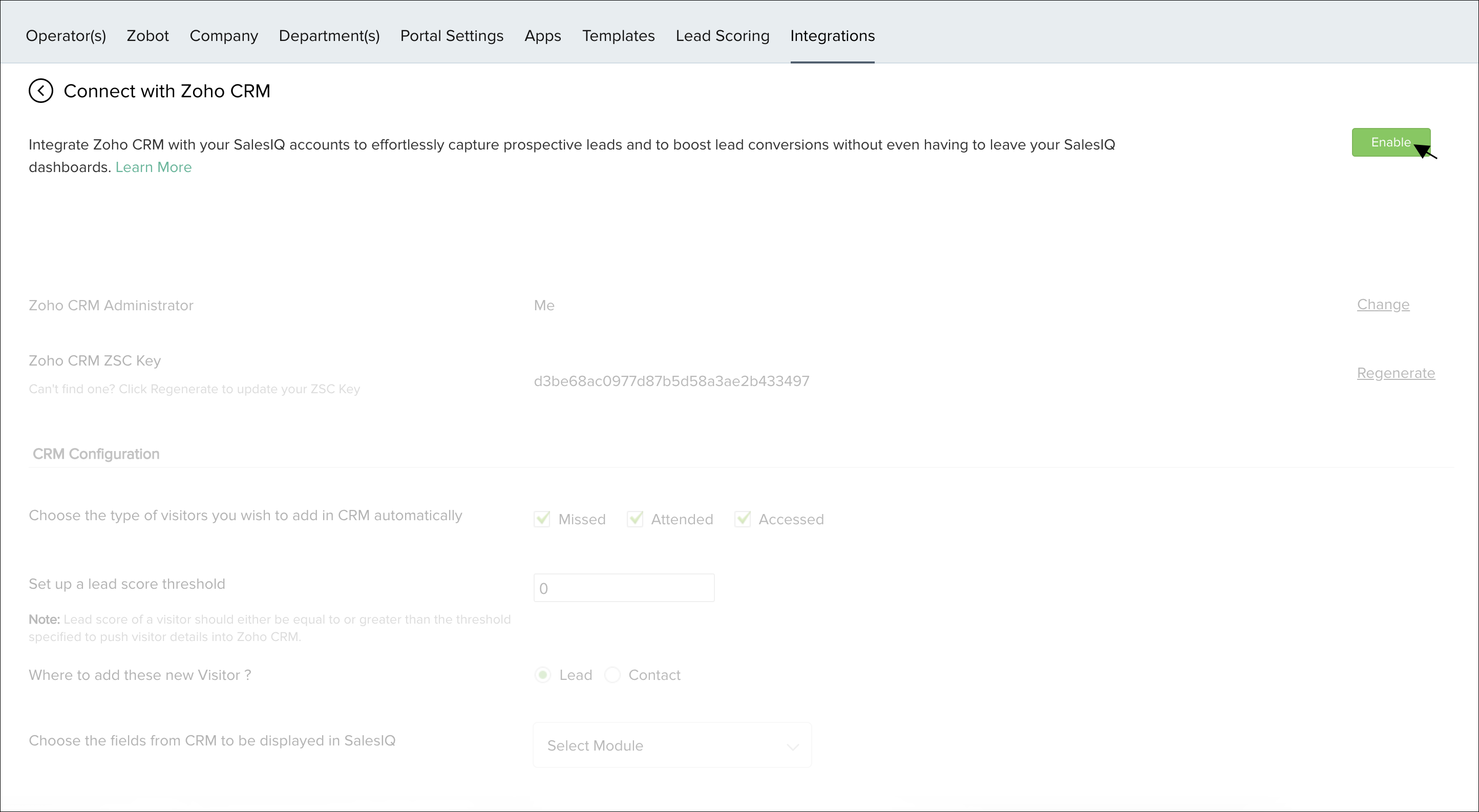Open the Operator(s) tab
Screen dimensions: 1479x812
pyautogui.click(x=66, y=35)
